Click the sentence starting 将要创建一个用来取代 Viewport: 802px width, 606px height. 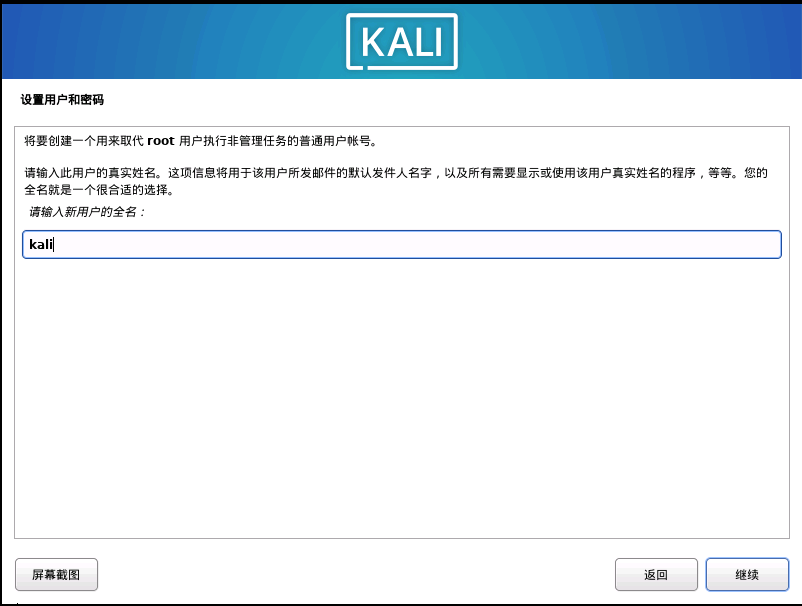click(200, 141)
